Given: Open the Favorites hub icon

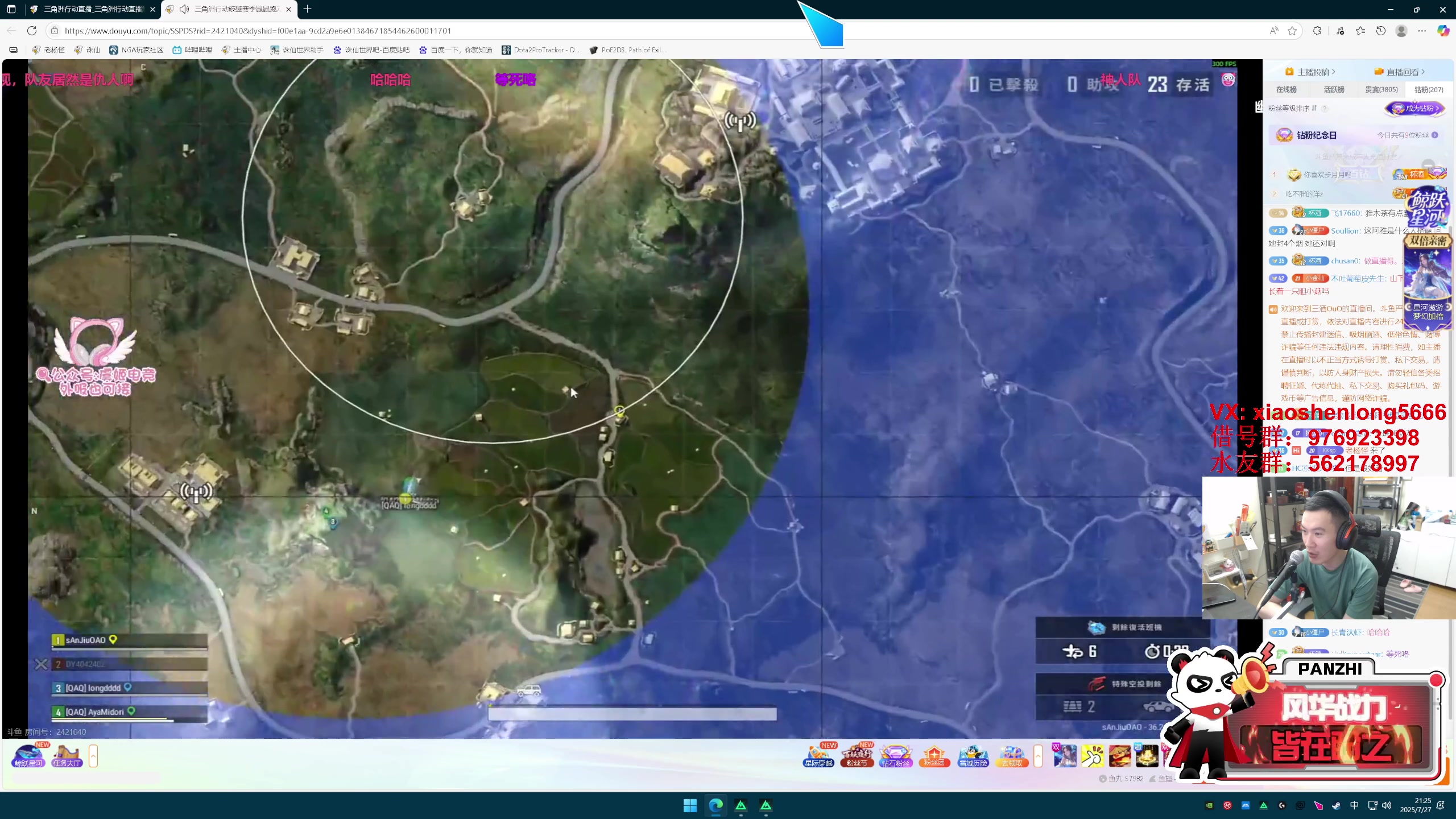Looking at the screenshot, I should (1360, 31).
